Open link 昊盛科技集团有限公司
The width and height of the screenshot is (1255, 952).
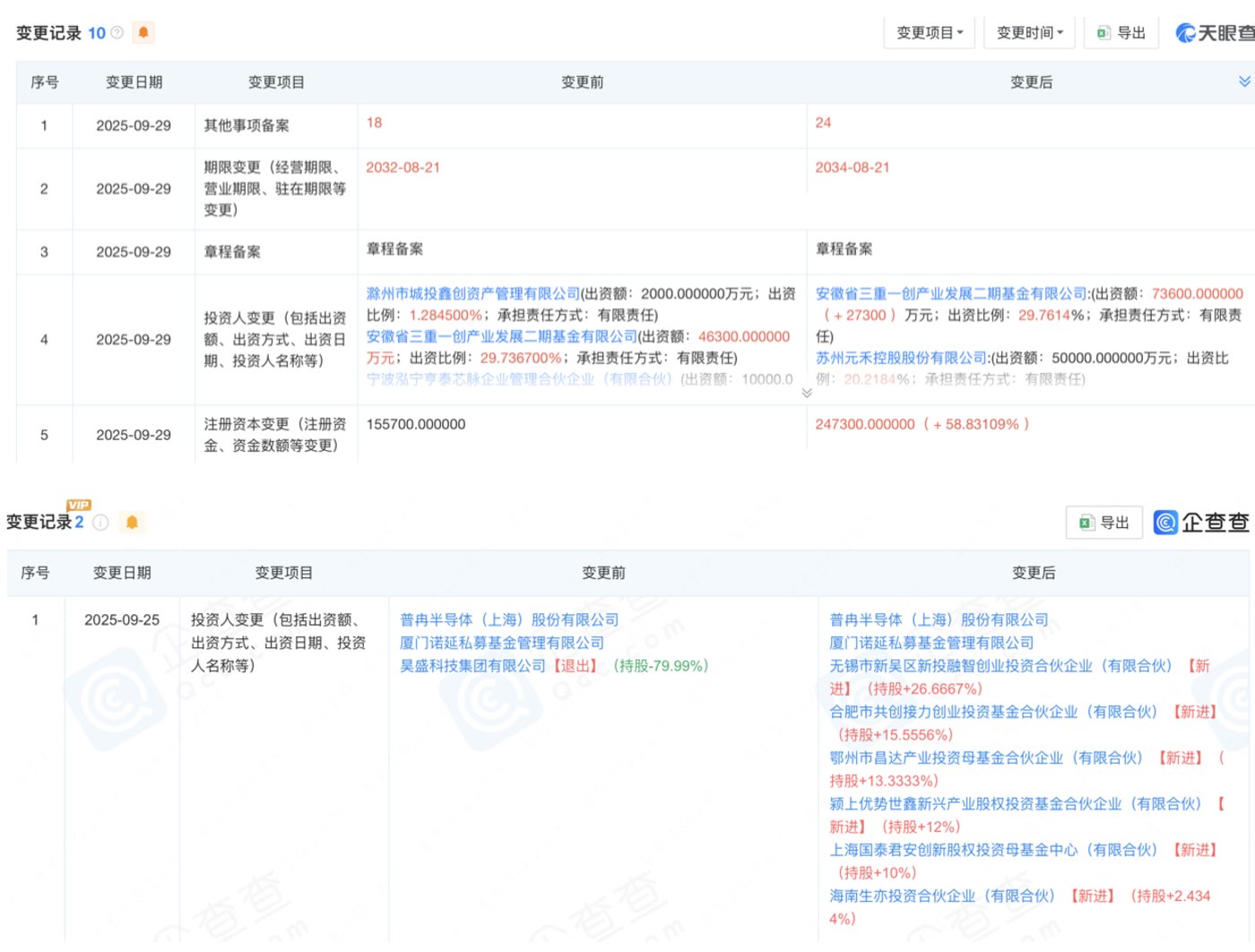click(472, 666)
